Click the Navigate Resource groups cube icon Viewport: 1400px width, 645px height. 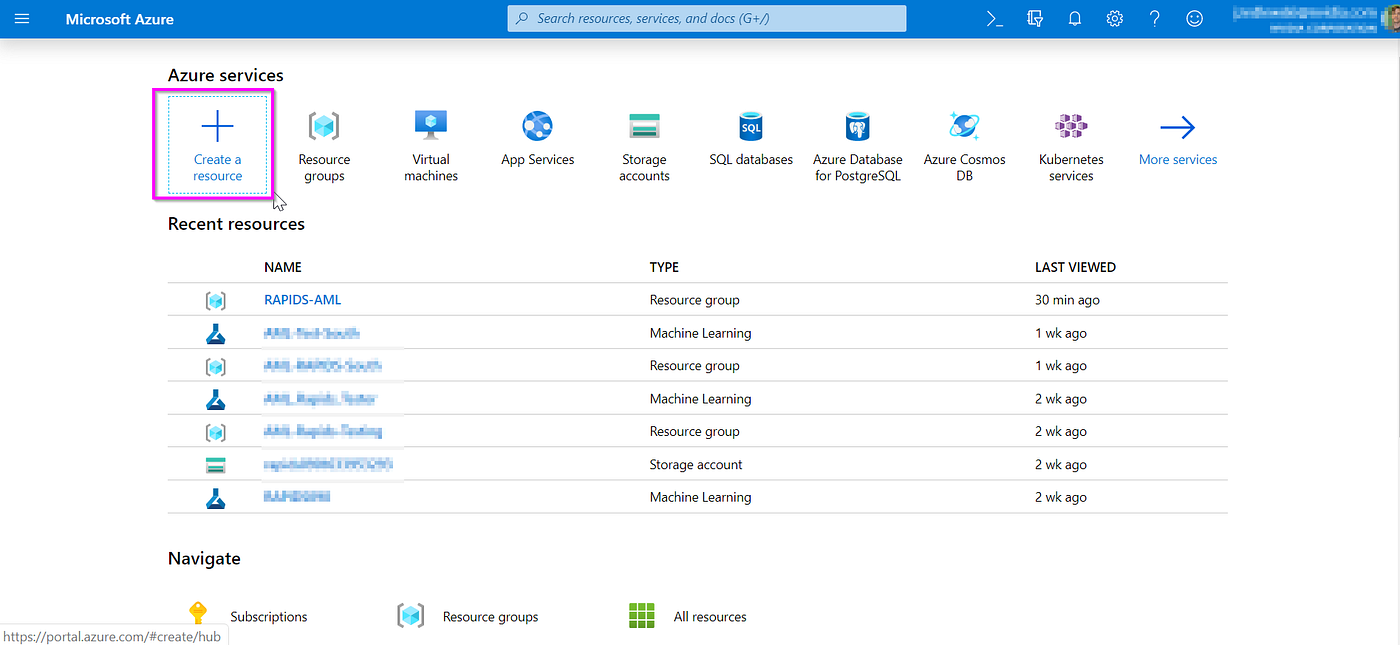pyautogui.click(x=411, y=615)
